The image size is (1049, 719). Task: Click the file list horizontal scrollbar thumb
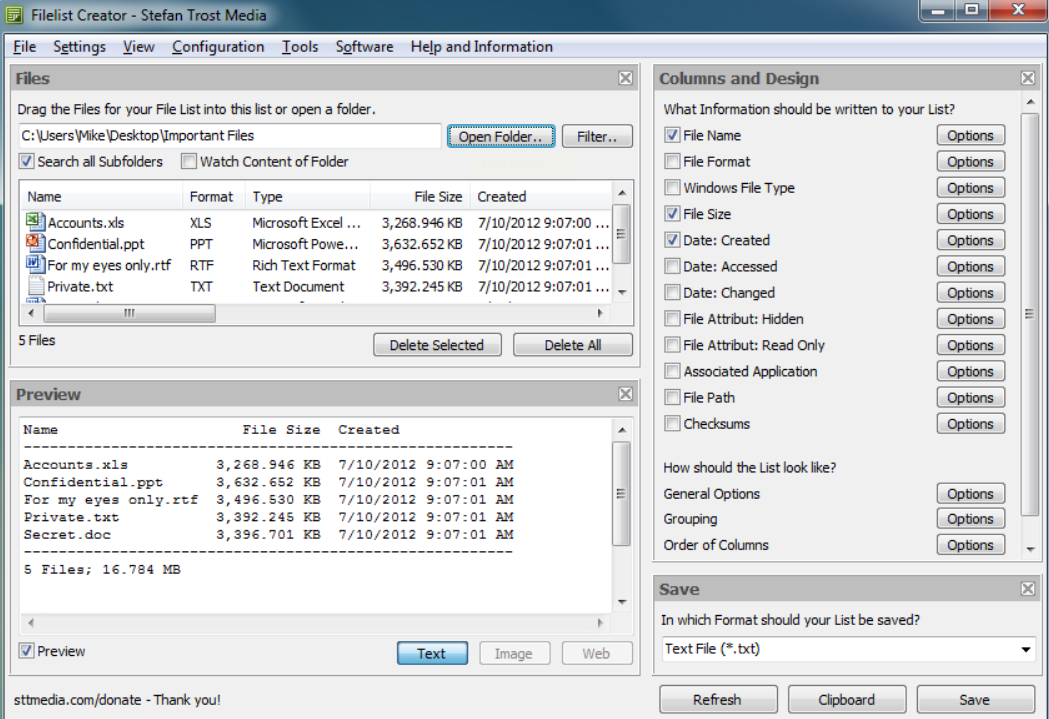tap(129, 313)
